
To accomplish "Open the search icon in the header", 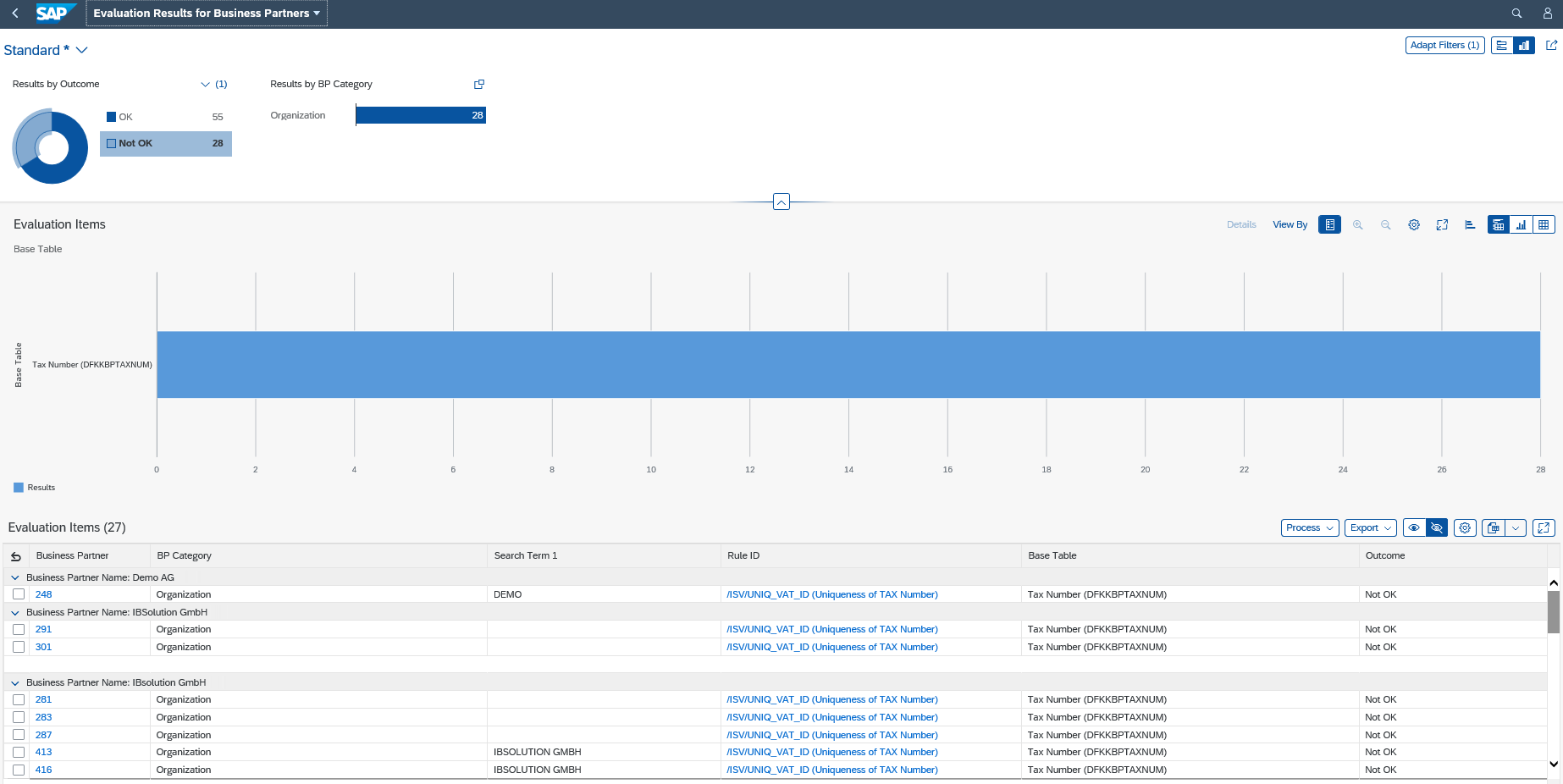I will [x=1516, y=13].
